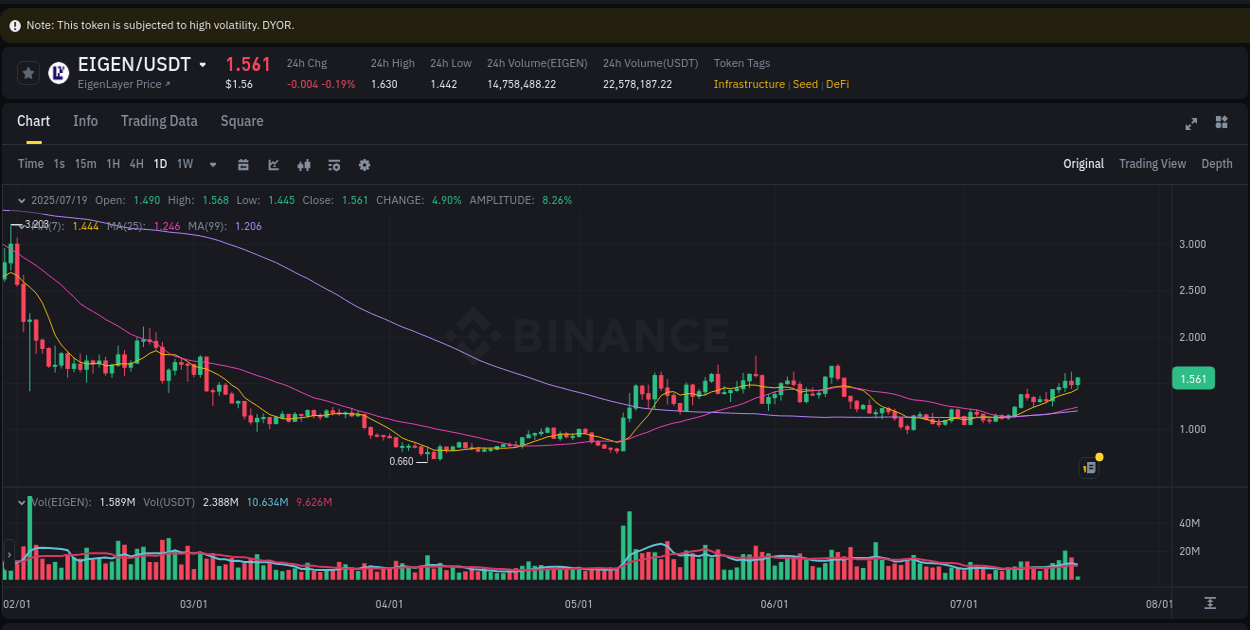Open the Square tab
Image resolution: width=1250 pixels, height=630 pixels.
[241, 121]
